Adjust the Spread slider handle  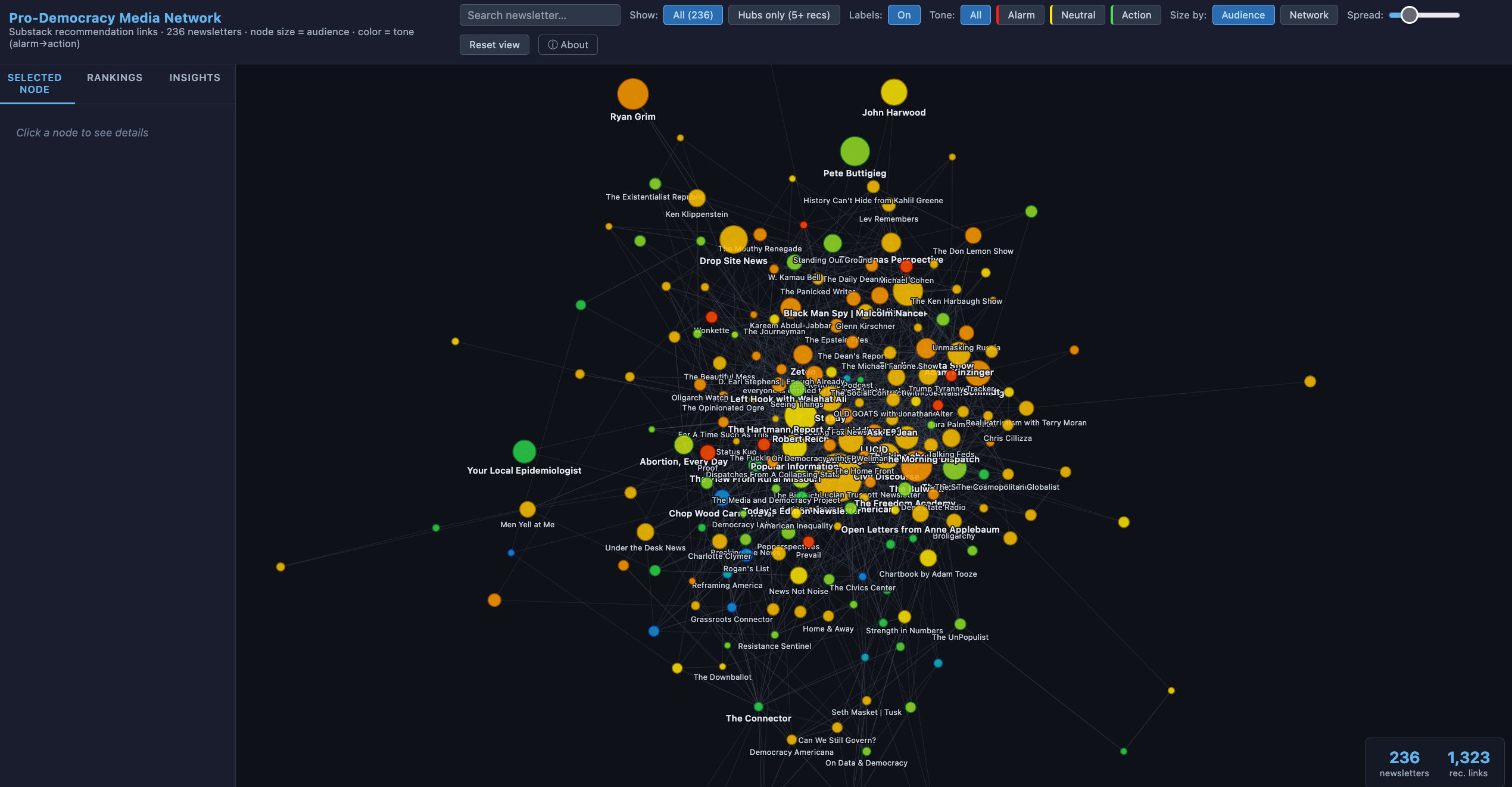point(1409,15)
